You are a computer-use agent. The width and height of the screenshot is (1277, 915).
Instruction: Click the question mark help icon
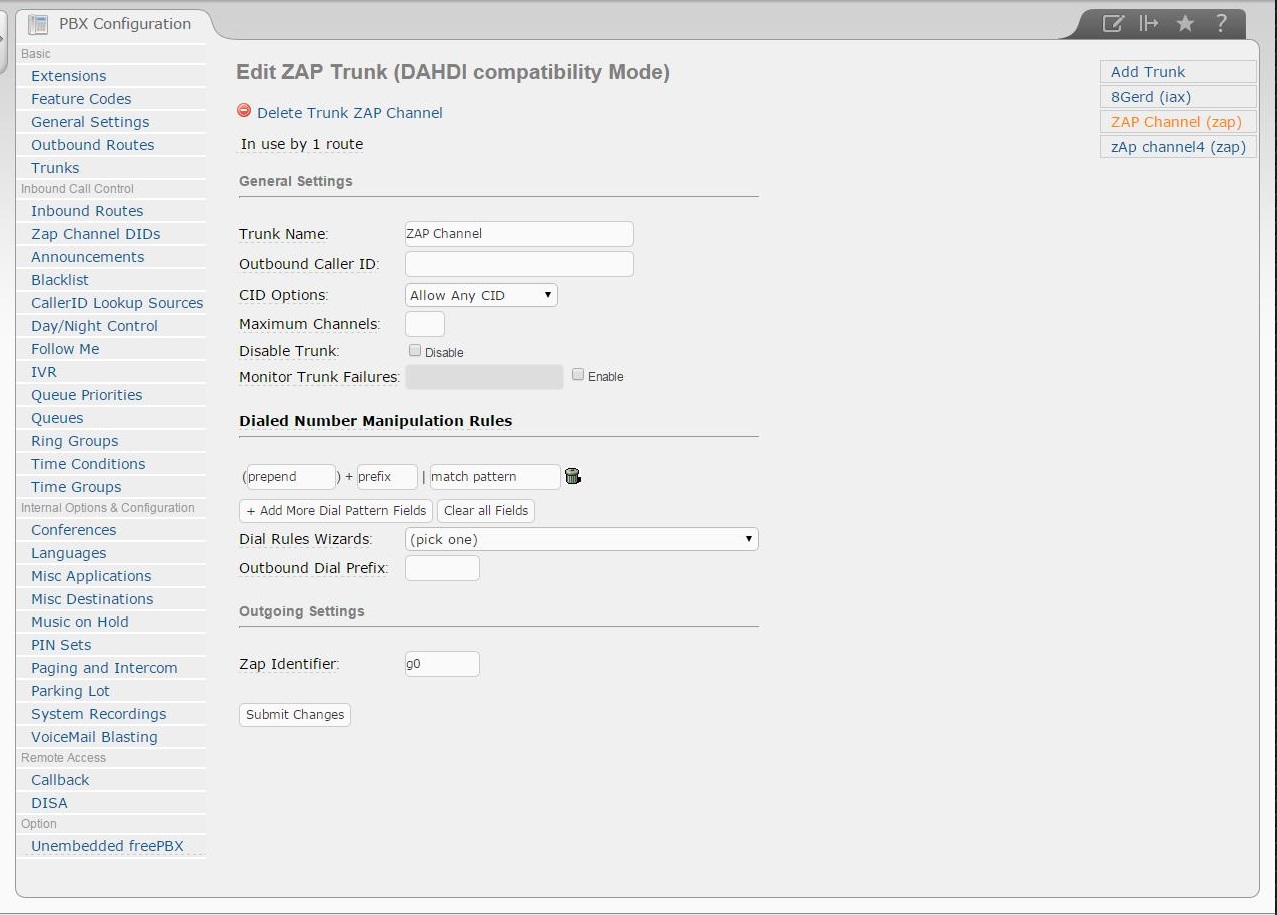[x=1221, y=23]
